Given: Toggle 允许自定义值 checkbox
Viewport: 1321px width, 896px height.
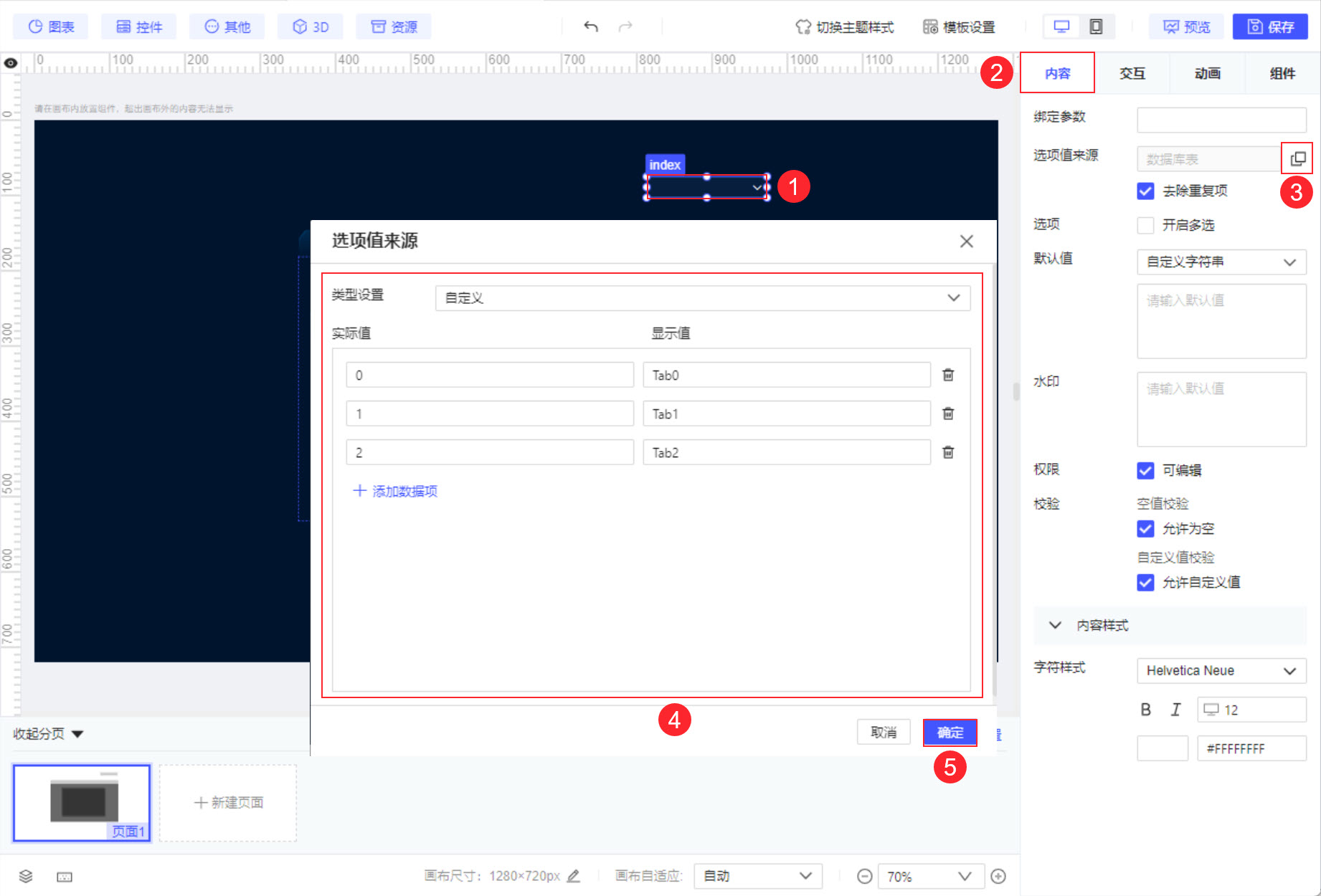Looking at the screenshot, I should tap(1145, 582).
